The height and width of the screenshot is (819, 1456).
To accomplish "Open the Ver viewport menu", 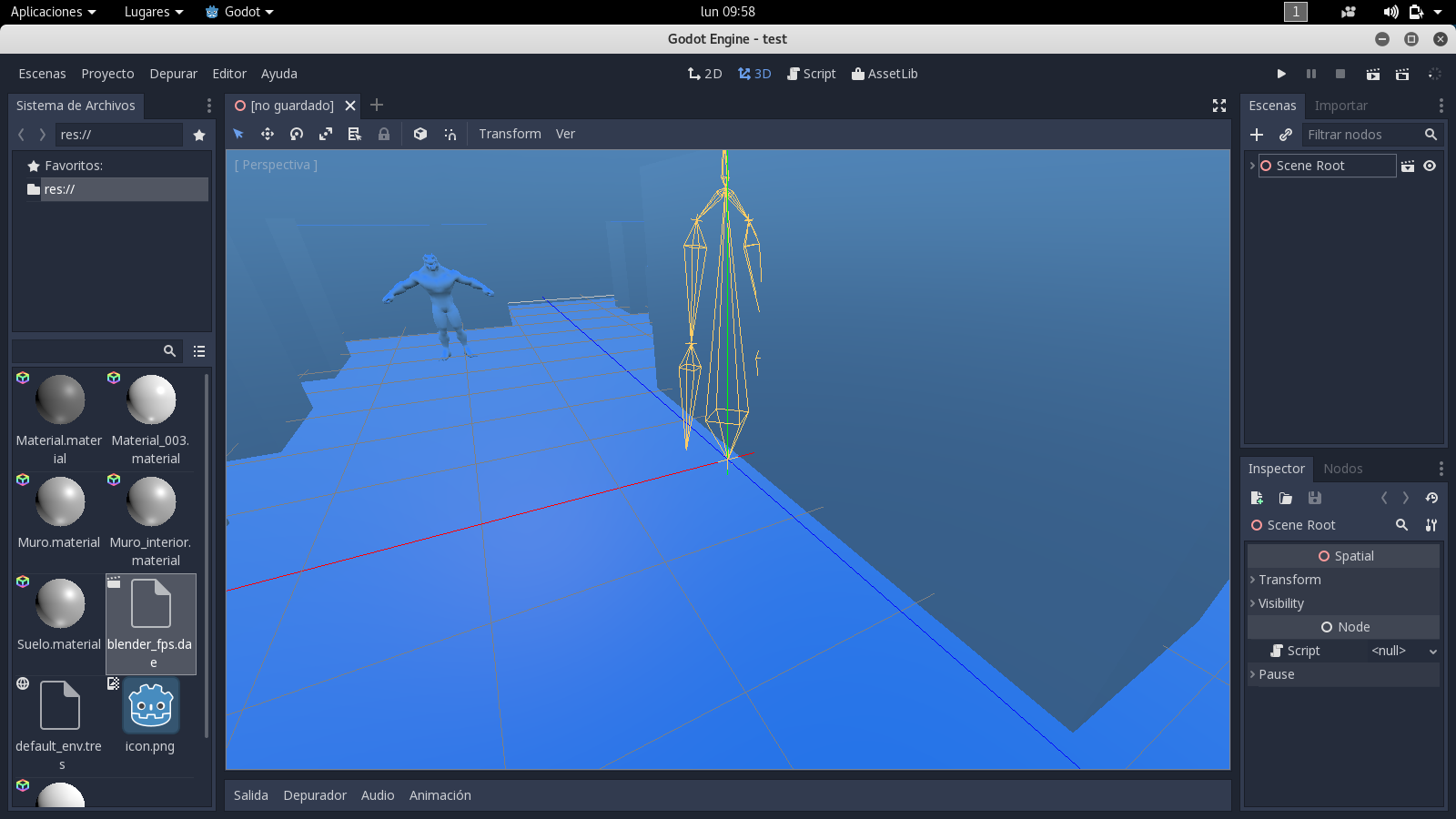I will point(565,134).
